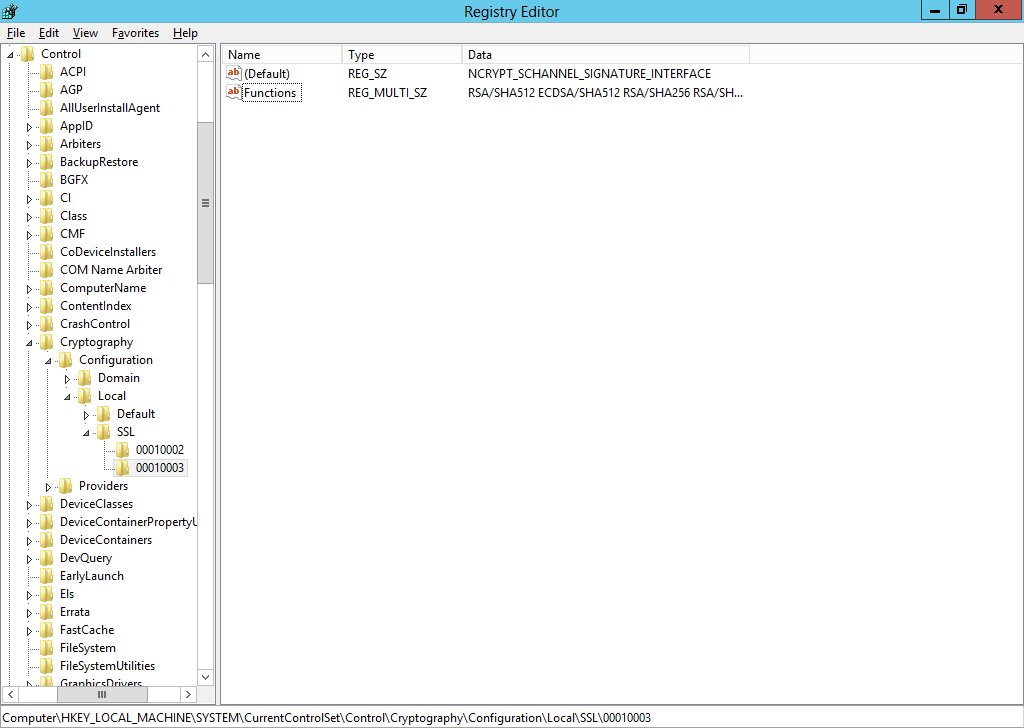The width and height of the screenshot is (1024, 728).
Task: Click the NCRYPT_SCHANNEL_SIGNATURE_INTERFACE data cell
Action: click(589, 74)
